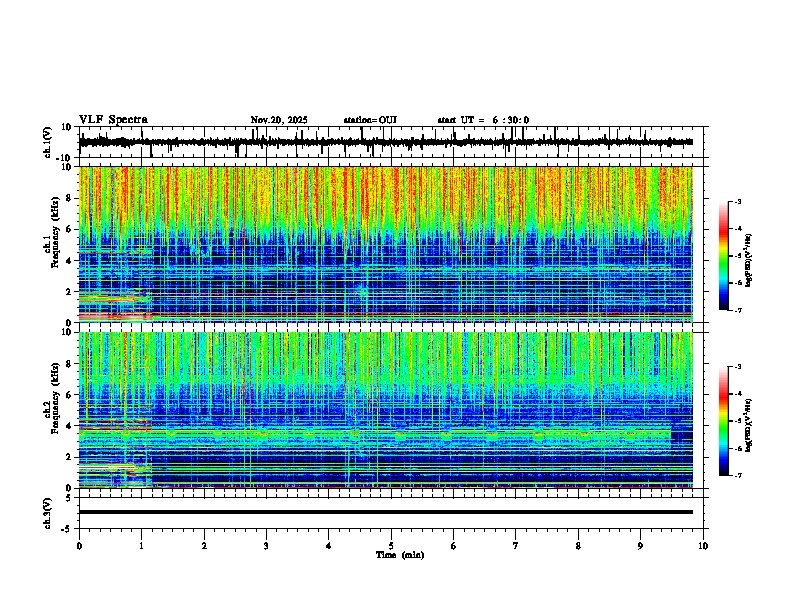The width and height of the screenshot is (792, 612).
Task: Click the "8" kHz tick on ch.2 spectrogram axis
Action: [x=69, y=364]
